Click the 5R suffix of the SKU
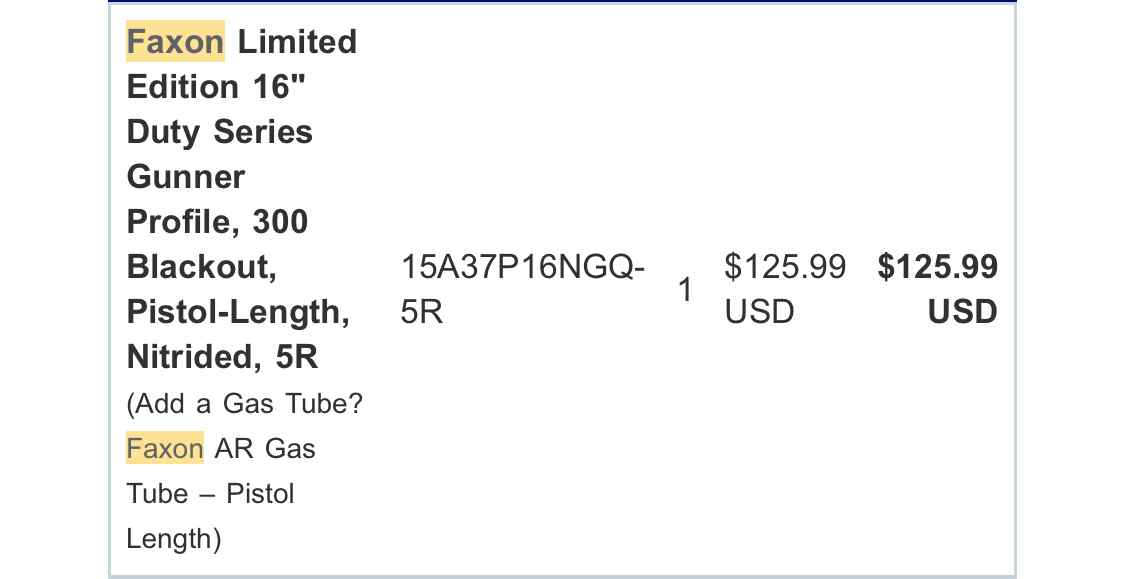The image size is (1125, 579). pyautogui.click(x=422, y=312)
